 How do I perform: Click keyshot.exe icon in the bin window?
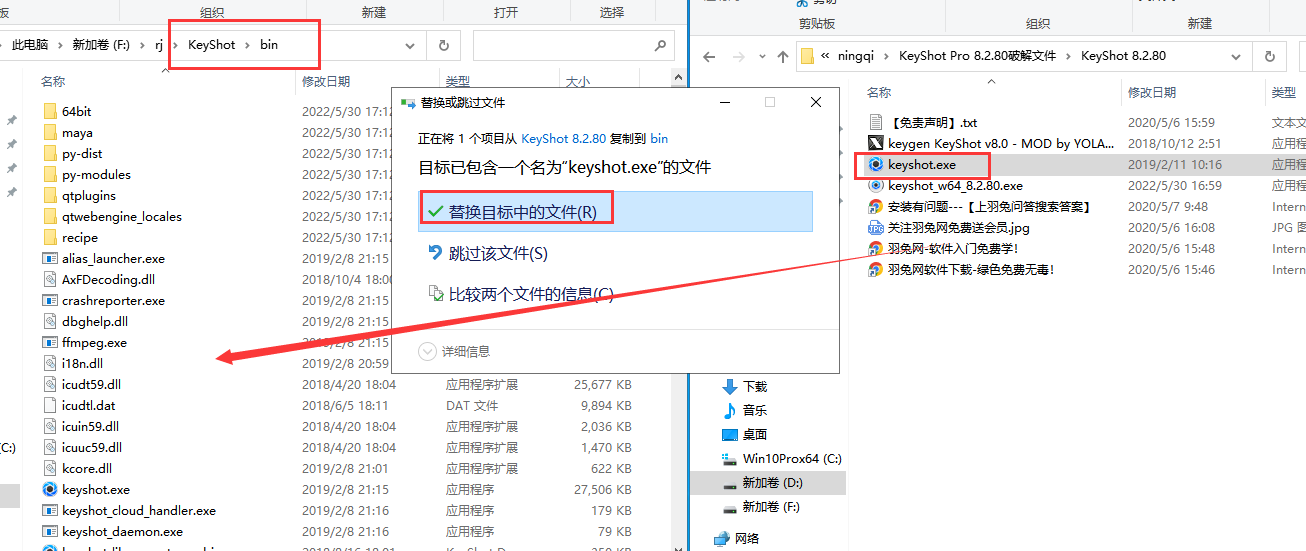click(x=50, y=489)
